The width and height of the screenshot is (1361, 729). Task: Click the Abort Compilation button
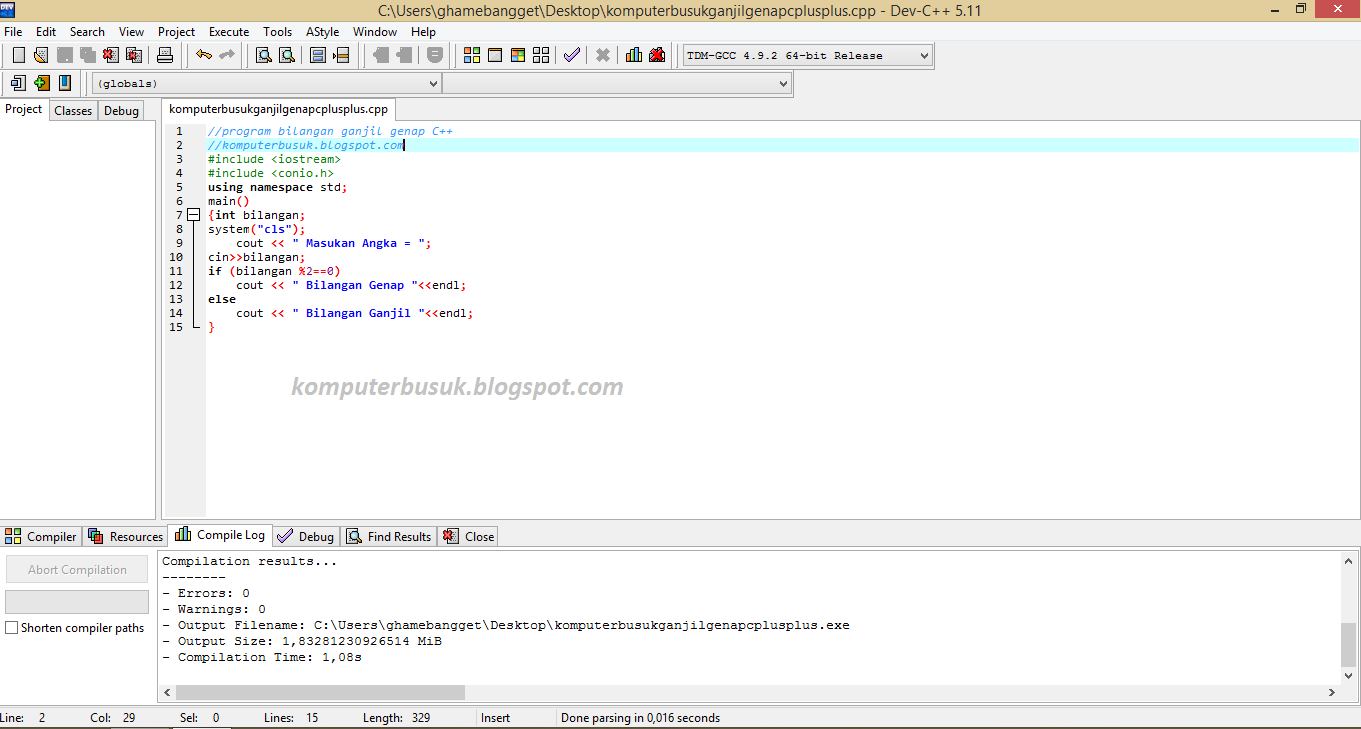[x=77, y=570]
